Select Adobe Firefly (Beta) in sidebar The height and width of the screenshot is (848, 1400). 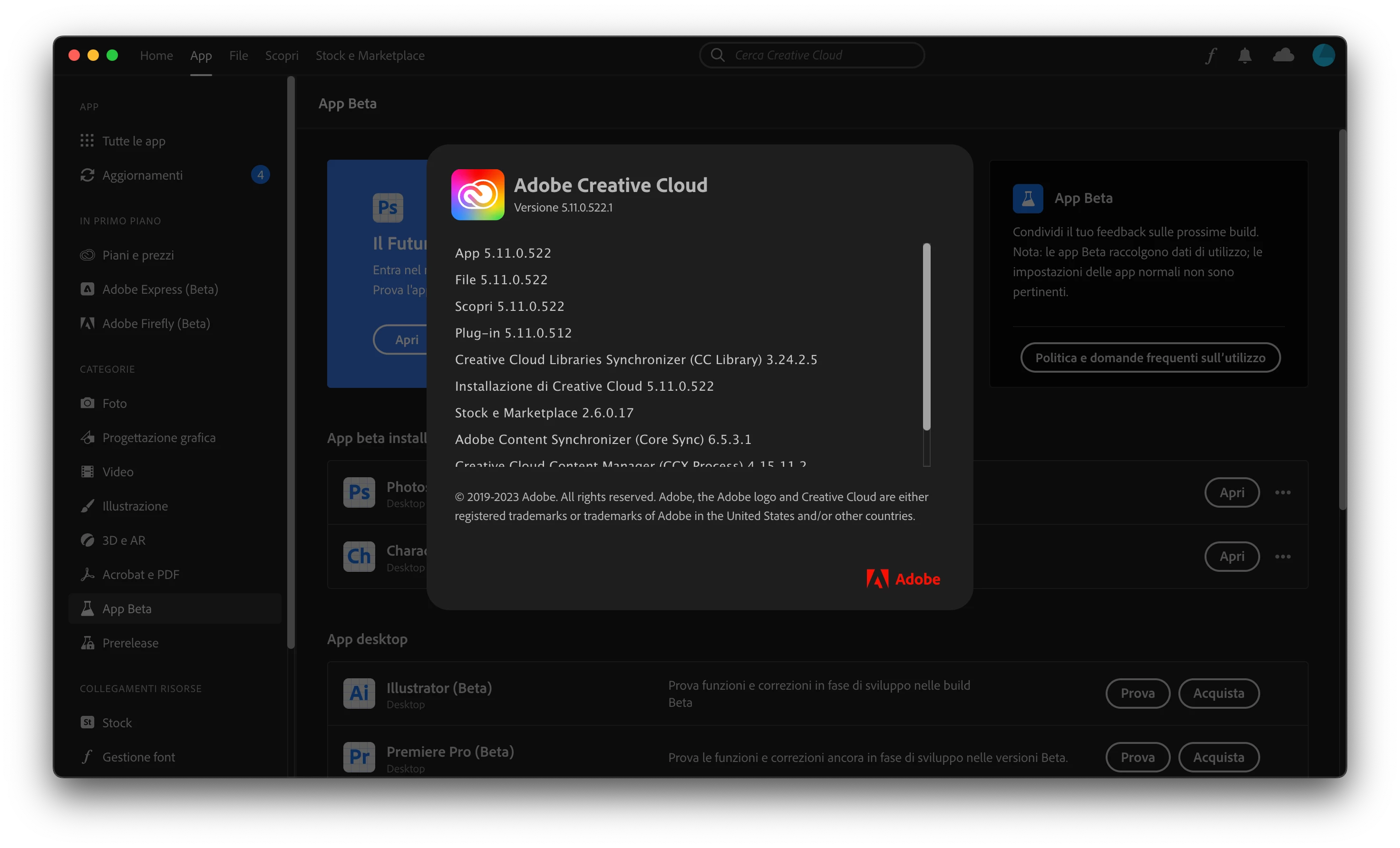[x=156, y=323]
